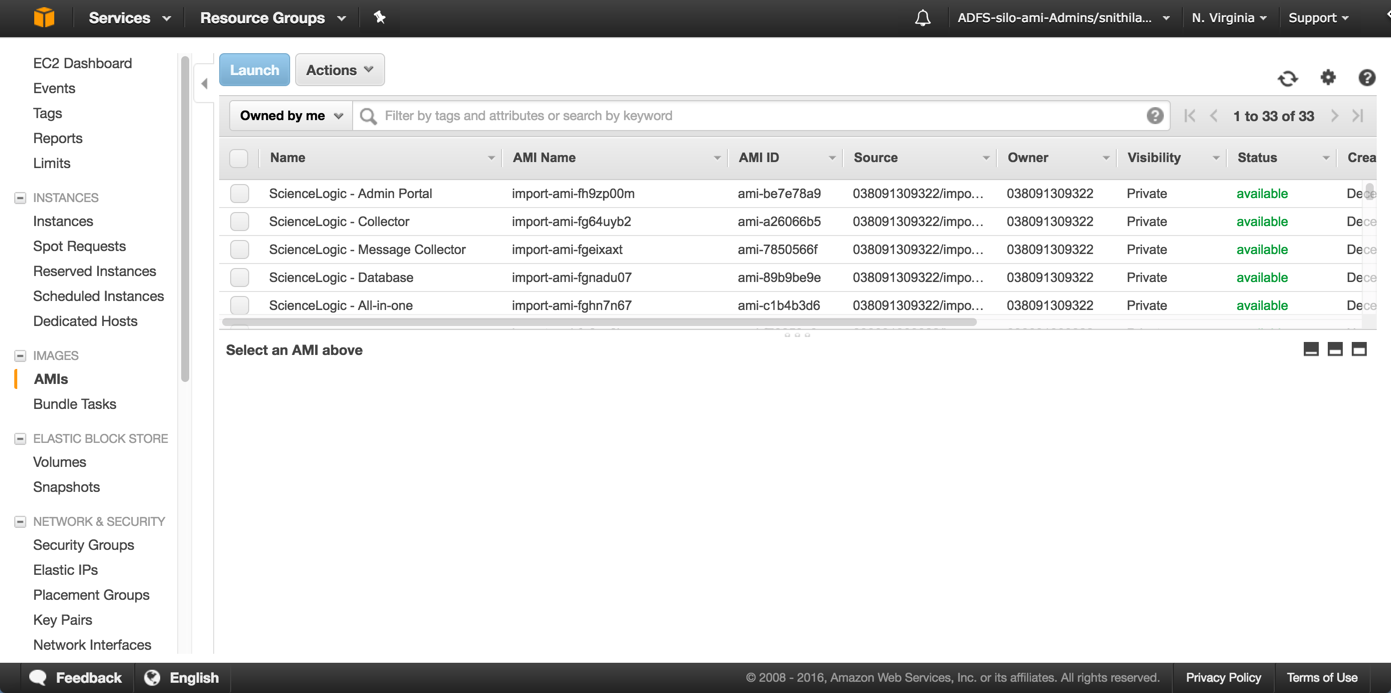
Task: Open the Terms of Use link
Action: tap(1322, 678)
